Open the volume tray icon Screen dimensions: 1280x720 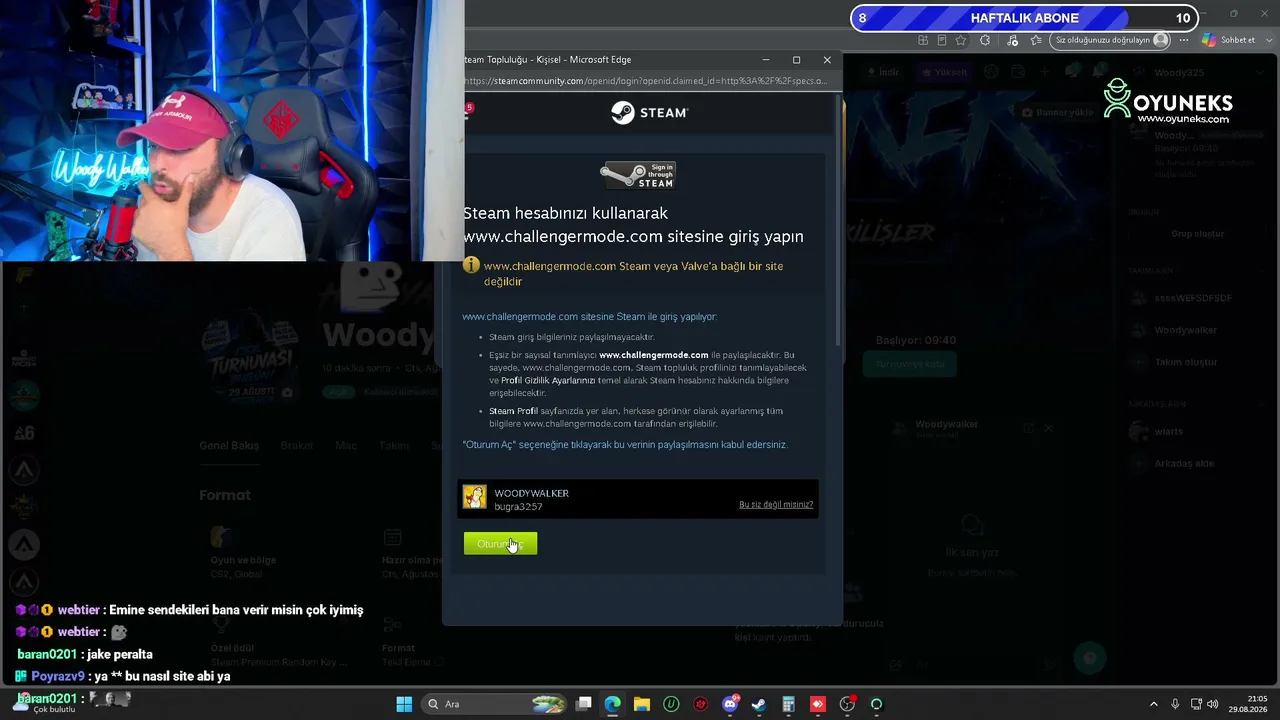click(1212, 704)
